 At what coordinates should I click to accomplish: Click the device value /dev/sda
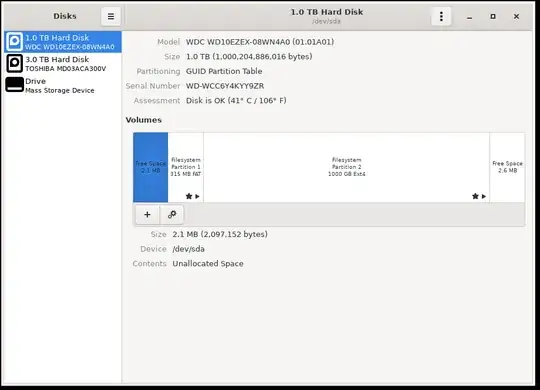pyautogui.click(x=188, y=249)
